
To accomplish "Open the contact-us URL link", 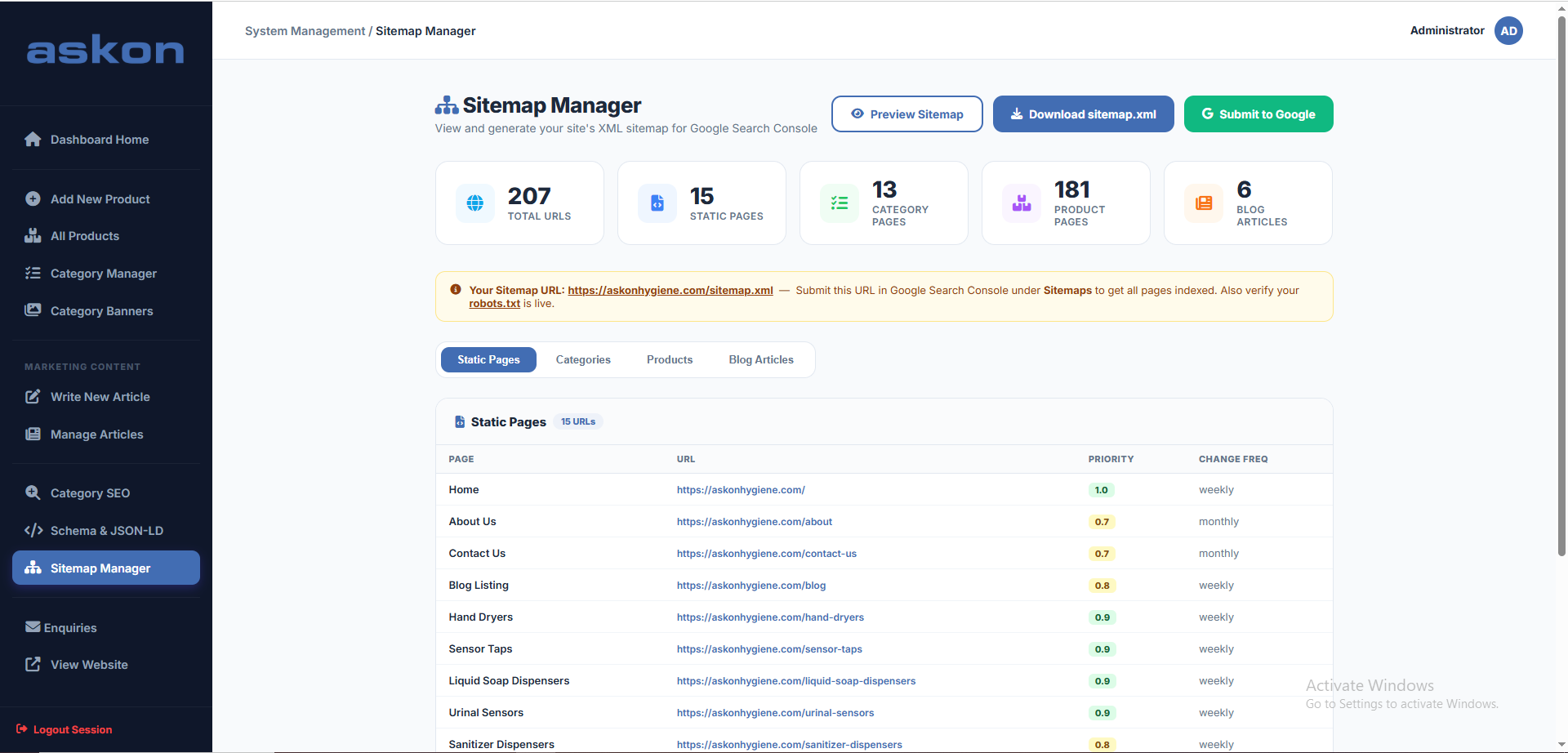I will [767, 554].
